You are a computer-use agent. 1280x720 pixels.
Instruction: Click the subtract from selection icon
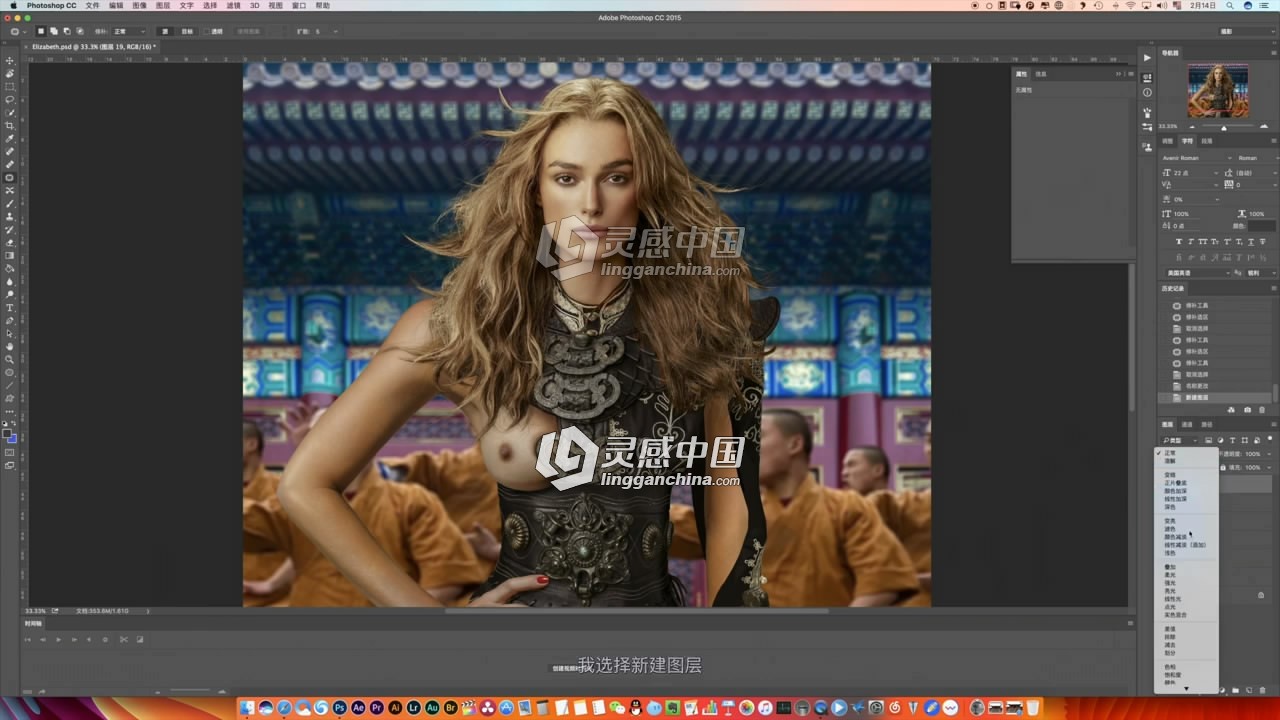coord(65,32)
